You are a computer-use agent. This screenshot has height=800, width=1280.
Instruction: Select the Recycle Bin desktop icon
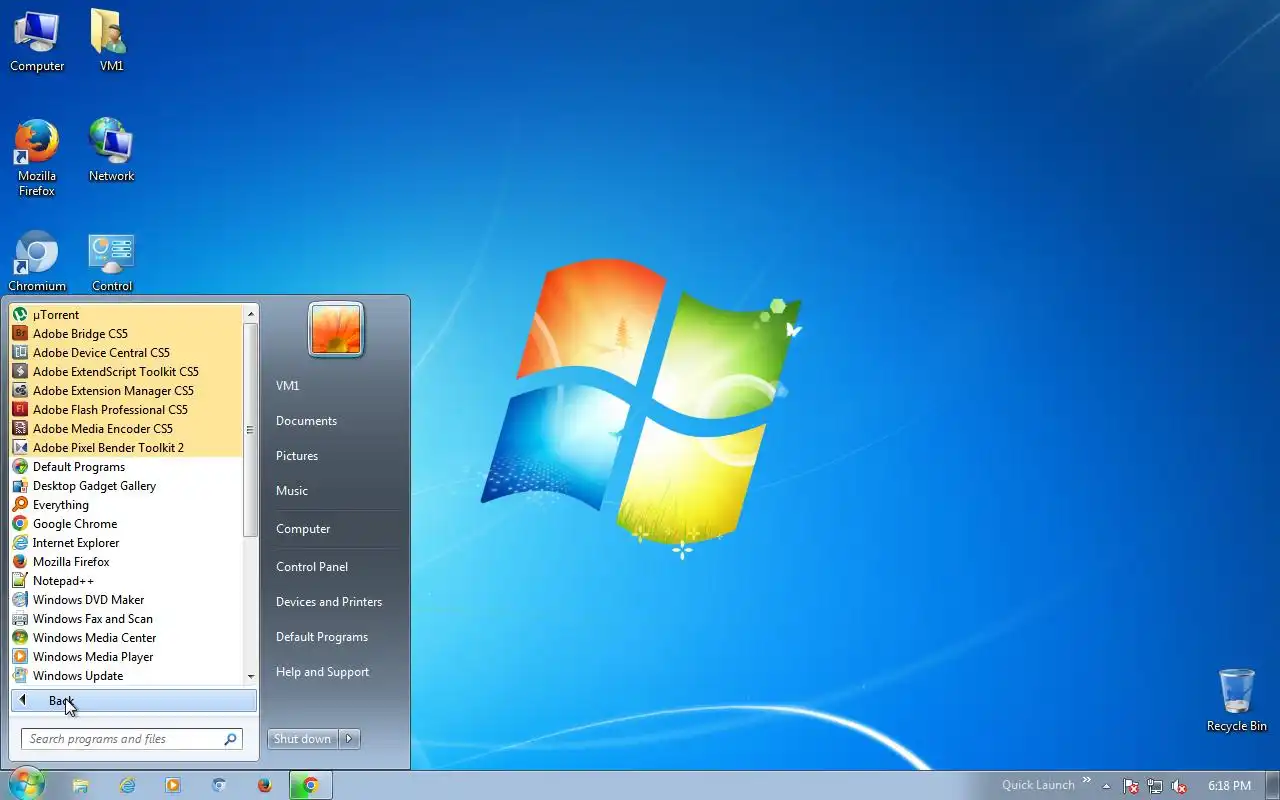tap(1237, 700)
